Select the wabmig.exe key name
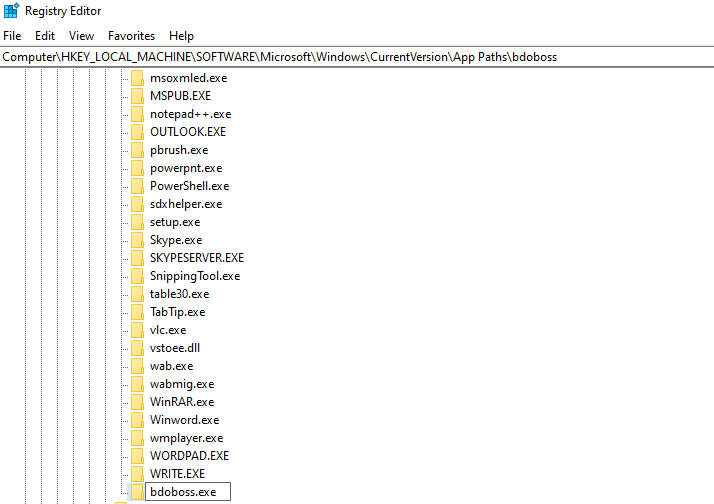Screen dimensions: 714x504 tap(182, 384)
